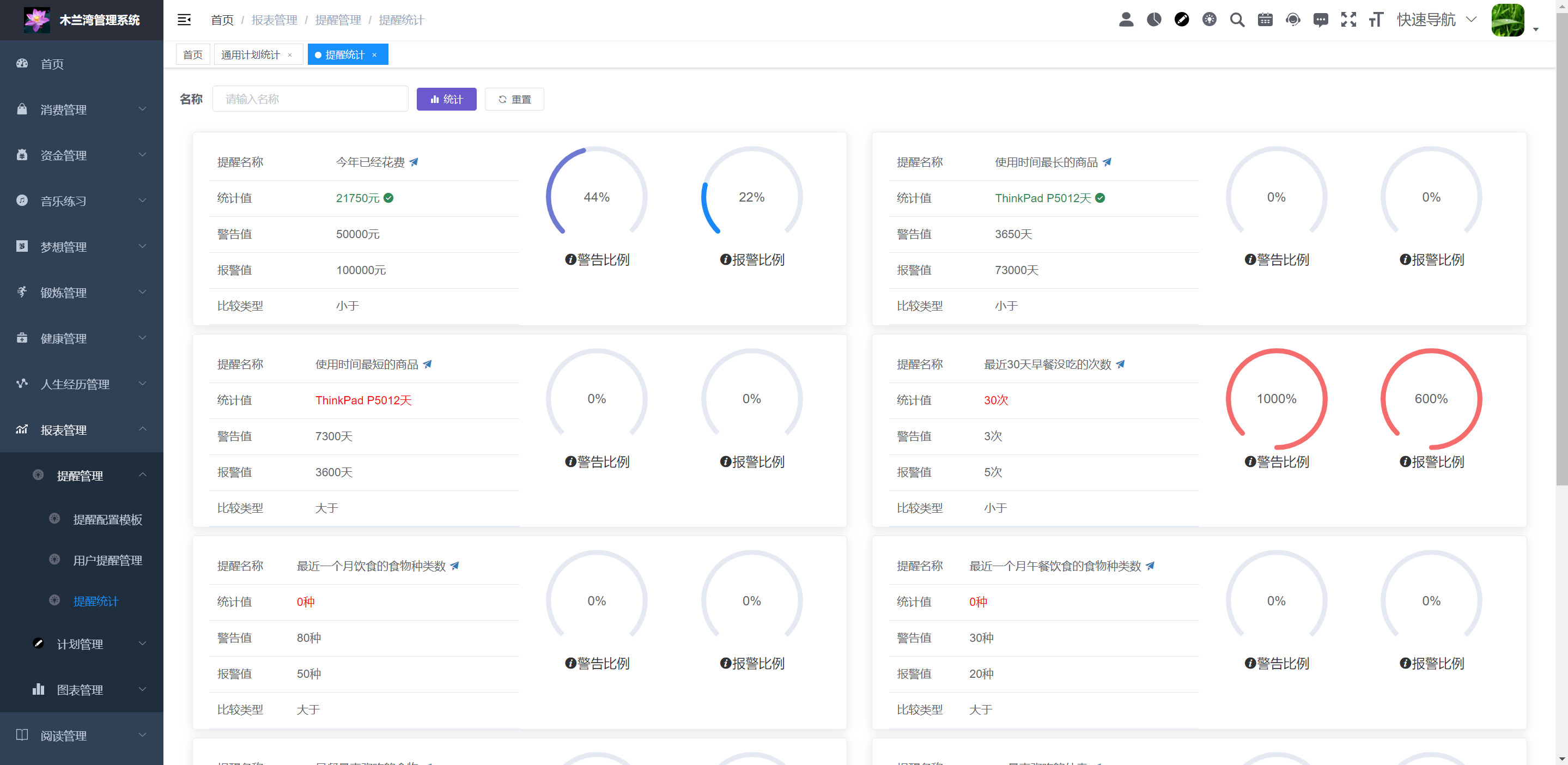Toggle fullscreen with the expand-arrows icon

(1348, 20)
